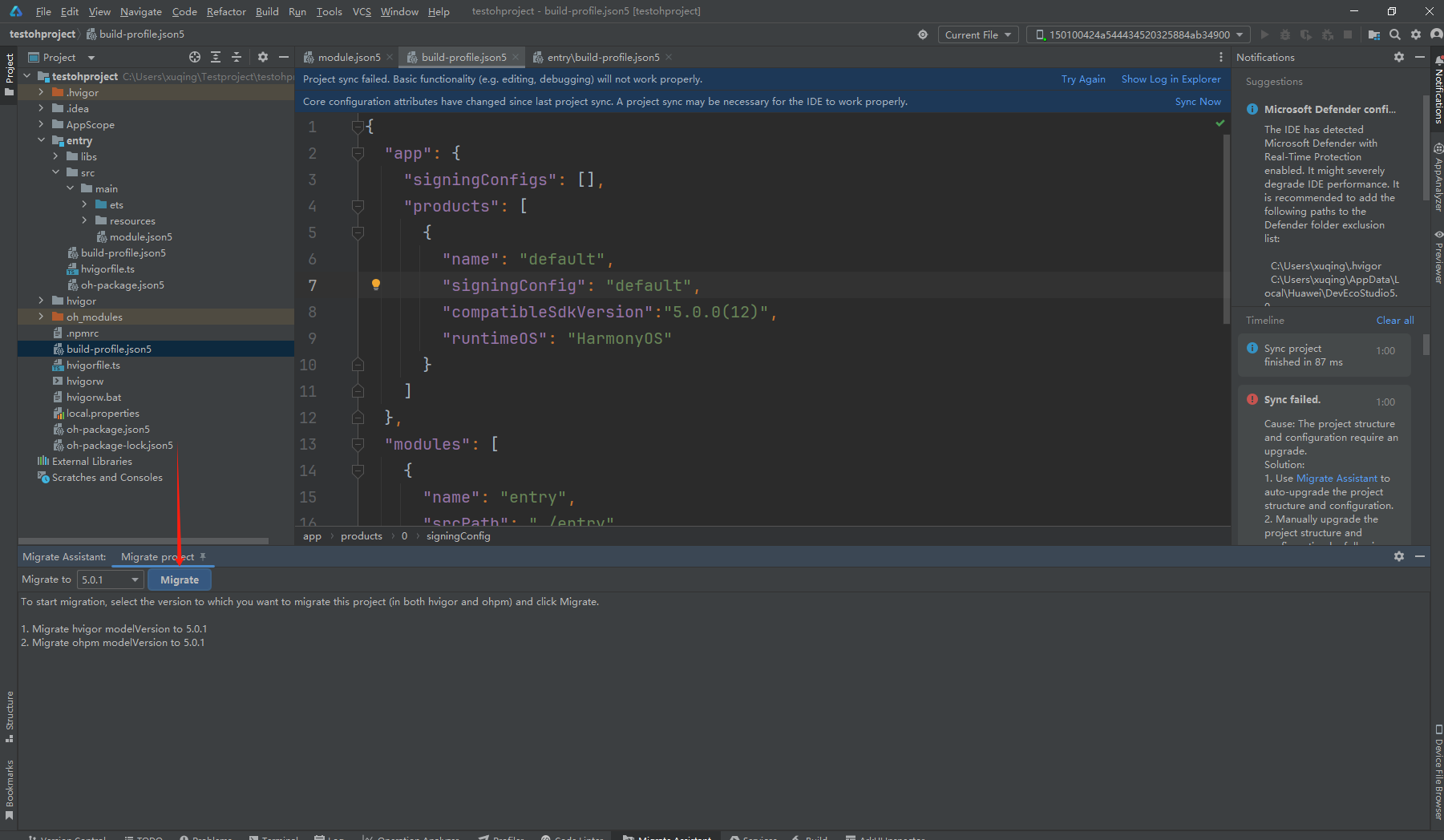Expand the .hvigor folder

point(41,92)
